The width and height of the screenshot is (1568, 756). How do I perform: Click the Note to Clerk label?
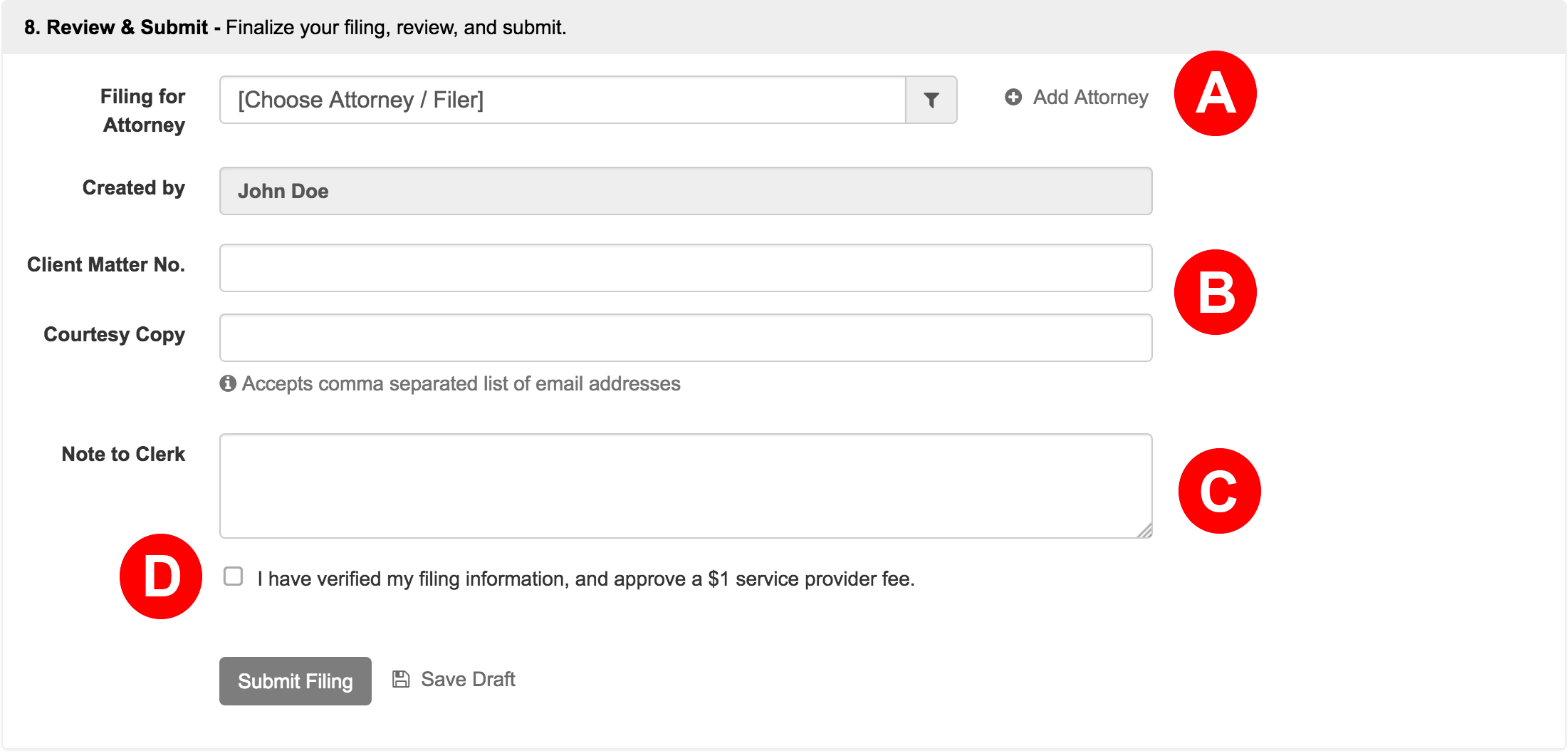pos(123,454)
